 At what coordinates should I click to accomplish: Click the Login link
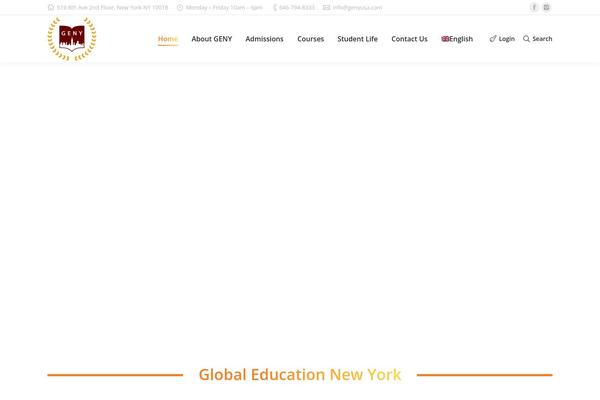(x=507, y=39)
